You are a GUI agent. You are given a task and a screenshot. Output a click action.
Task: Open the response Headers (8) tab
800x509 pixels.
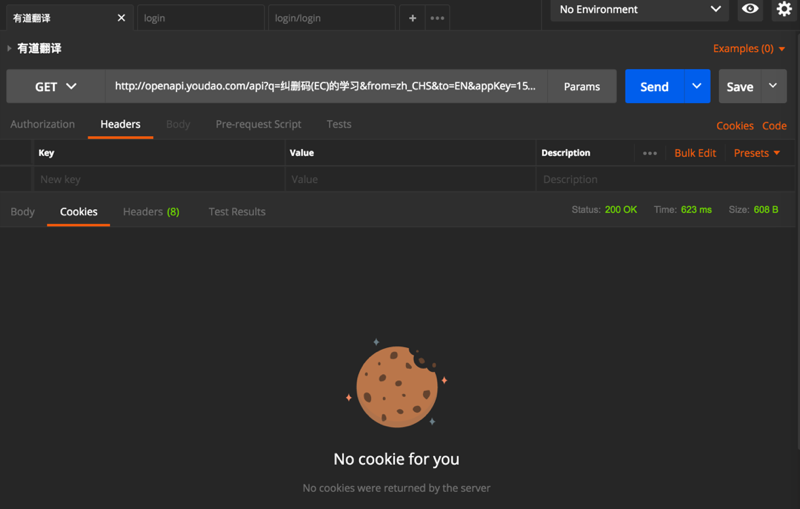coord(151,212)
